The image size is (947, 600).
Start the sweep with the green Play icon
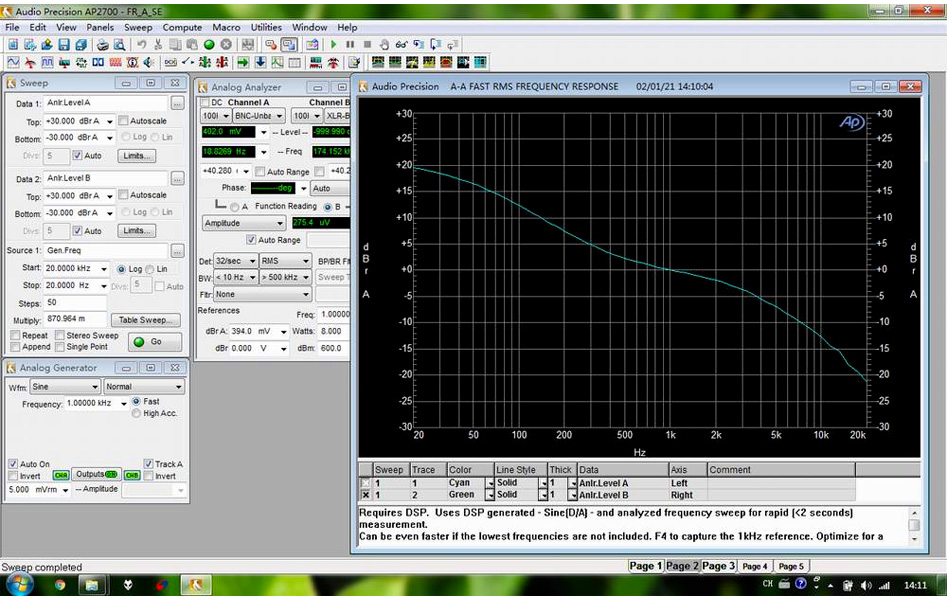[333, 44]
